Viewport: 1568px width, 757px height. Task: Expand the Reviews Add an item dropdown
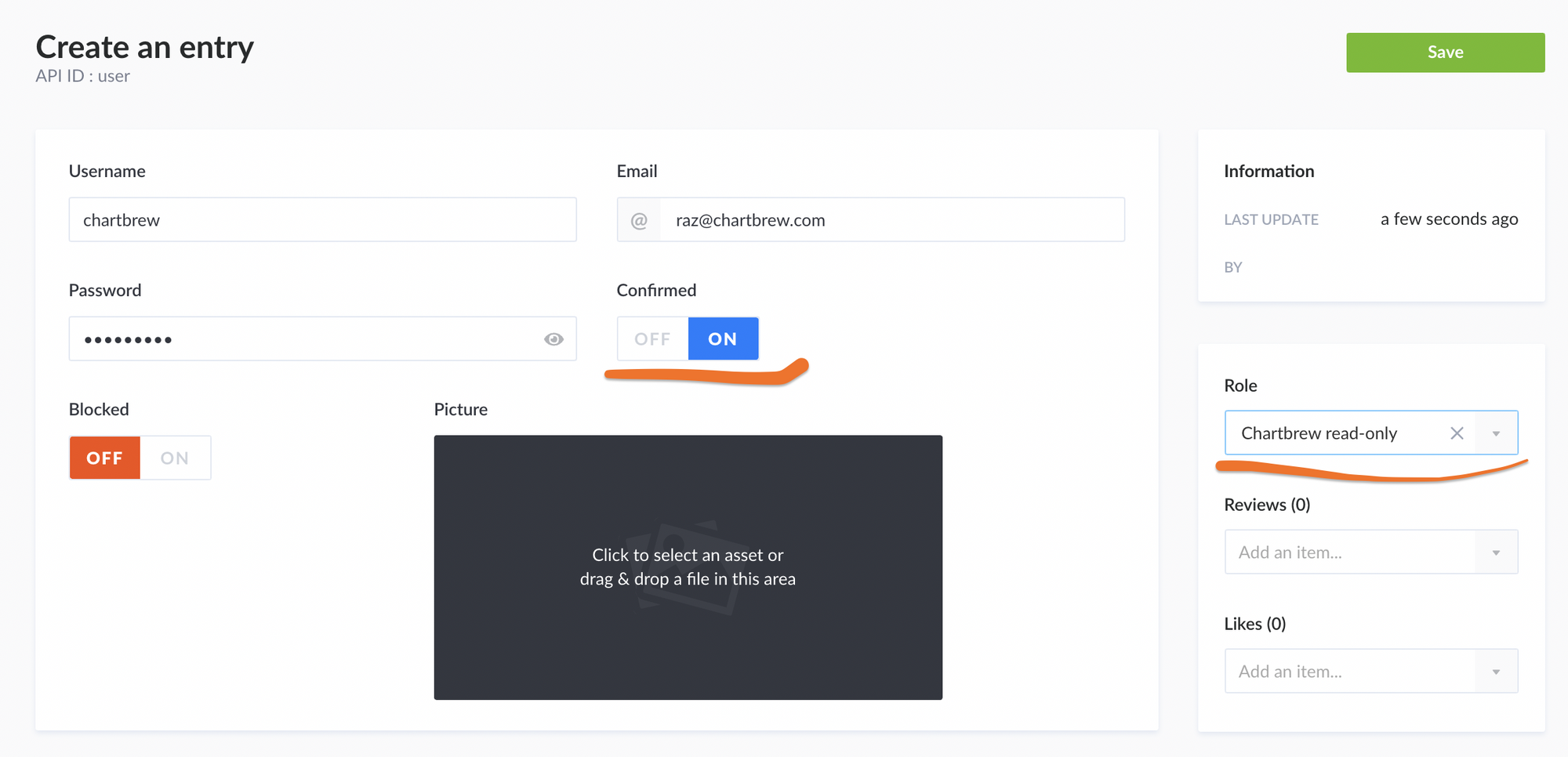click(1497, 552)
